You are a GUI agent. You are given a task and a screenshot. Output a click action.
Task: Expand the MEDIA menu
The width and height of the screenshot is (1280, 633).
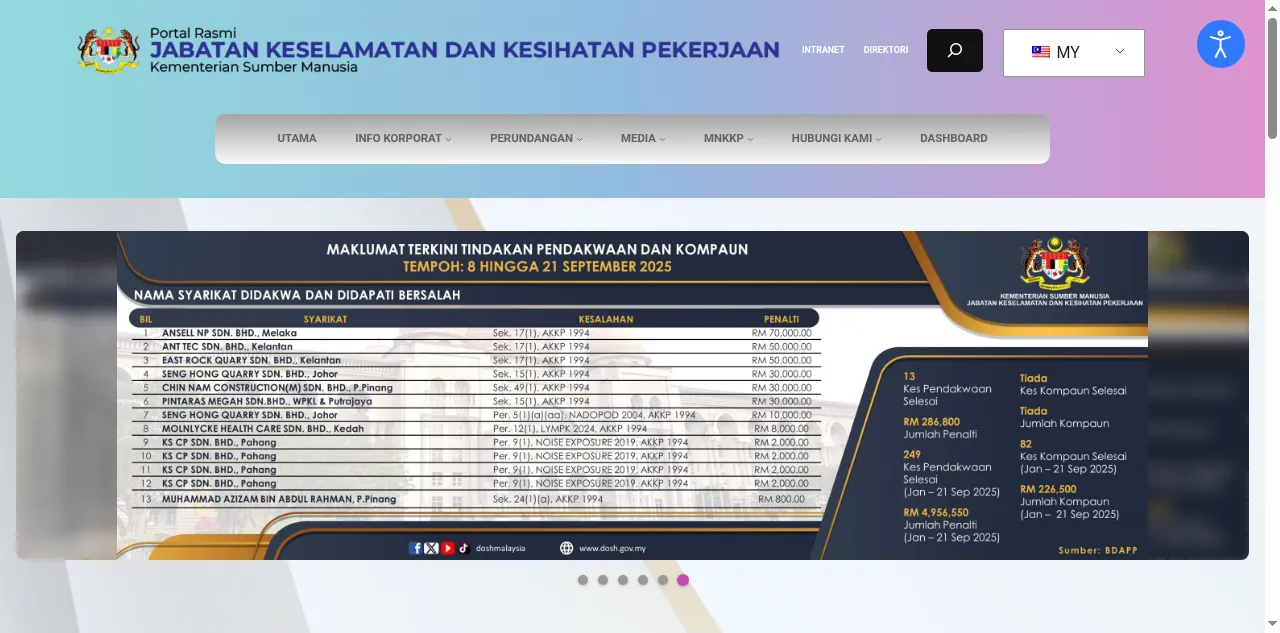tap(643, 139)
